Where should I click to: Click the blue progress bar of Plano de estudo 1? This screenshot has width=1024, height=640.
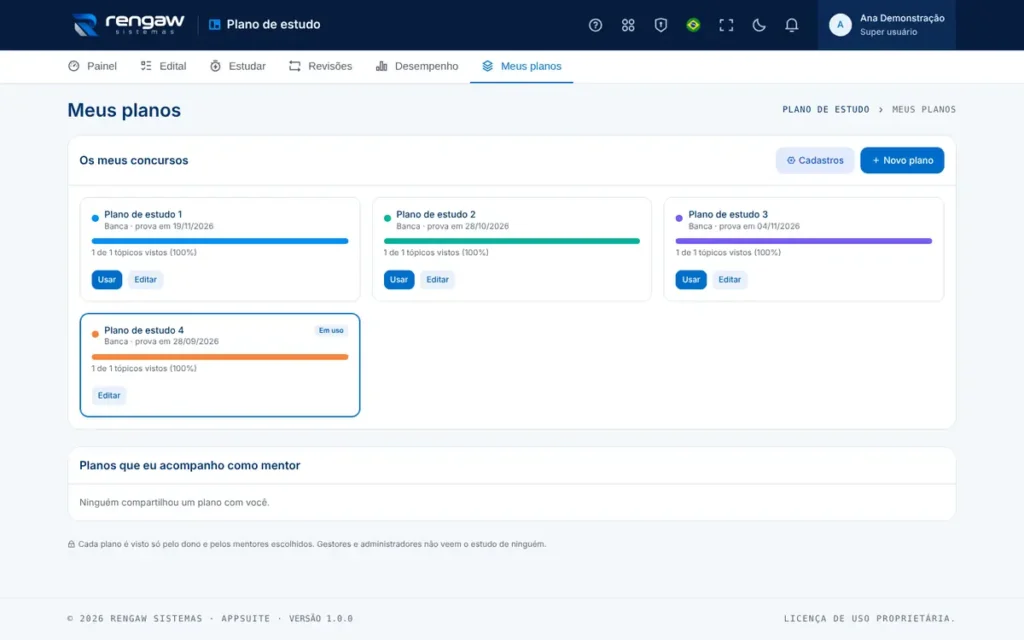pos(219,241)
